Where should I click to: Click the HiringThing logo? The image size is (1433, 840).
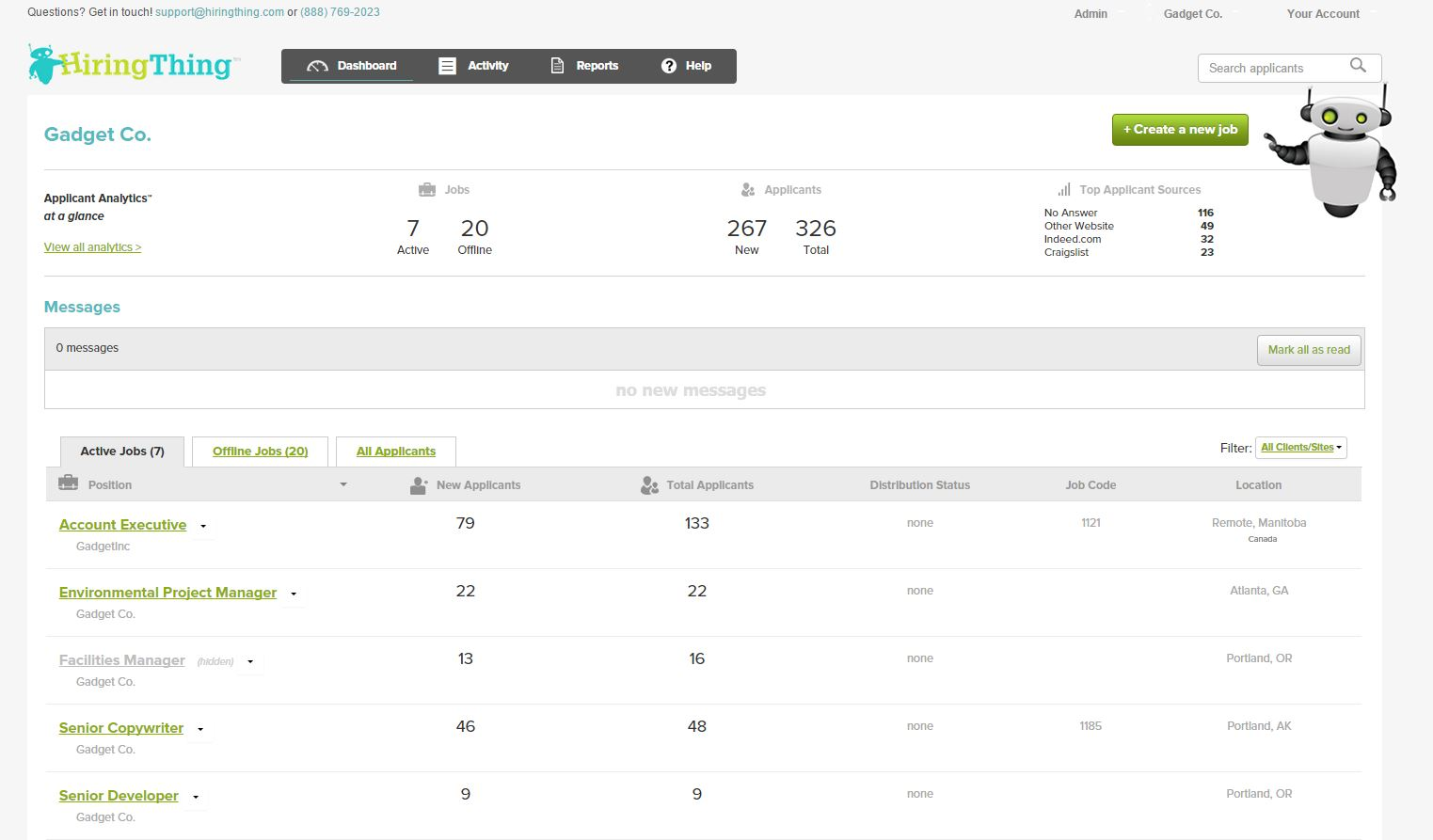click(132, 65)
